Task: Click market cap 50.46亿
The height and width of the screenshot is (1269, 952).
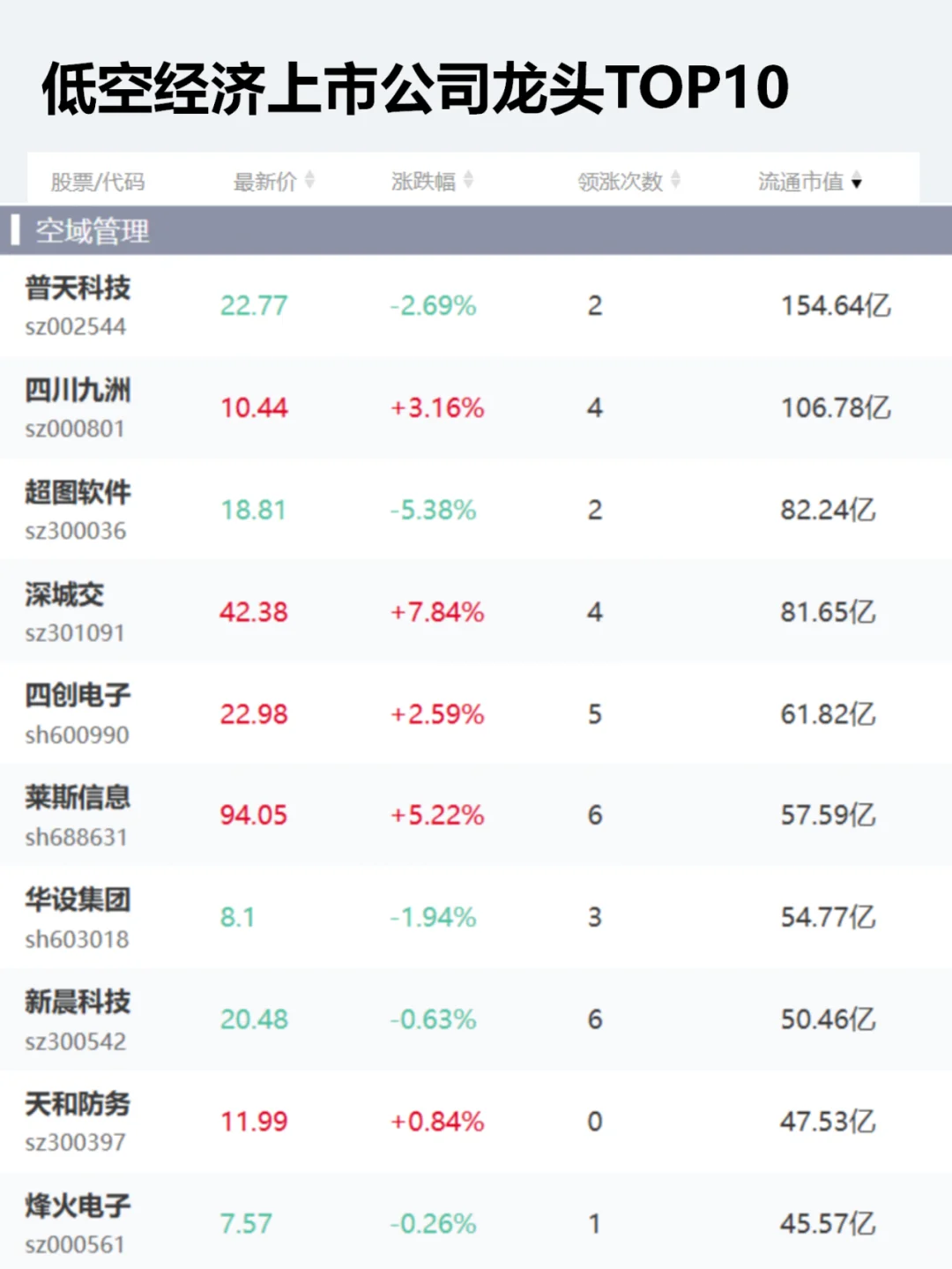Action: coord(828,1020)
